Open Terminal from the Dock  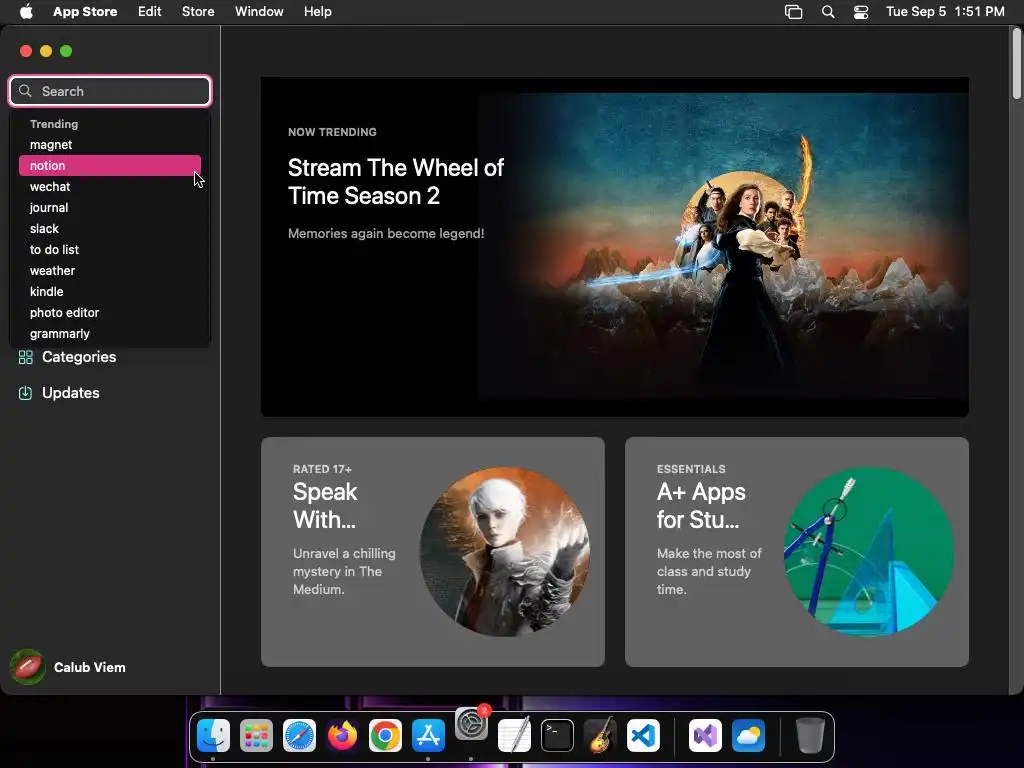point(557,736)
